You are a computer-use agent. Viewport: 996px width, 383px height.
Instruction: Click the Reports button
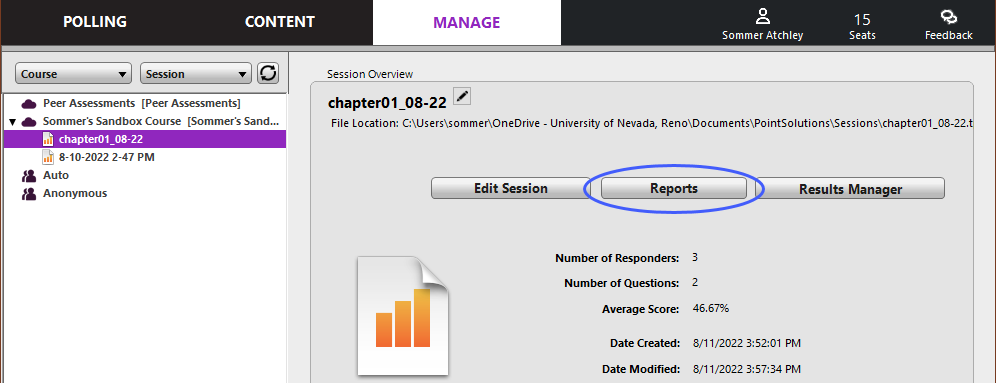pos(674,189)
